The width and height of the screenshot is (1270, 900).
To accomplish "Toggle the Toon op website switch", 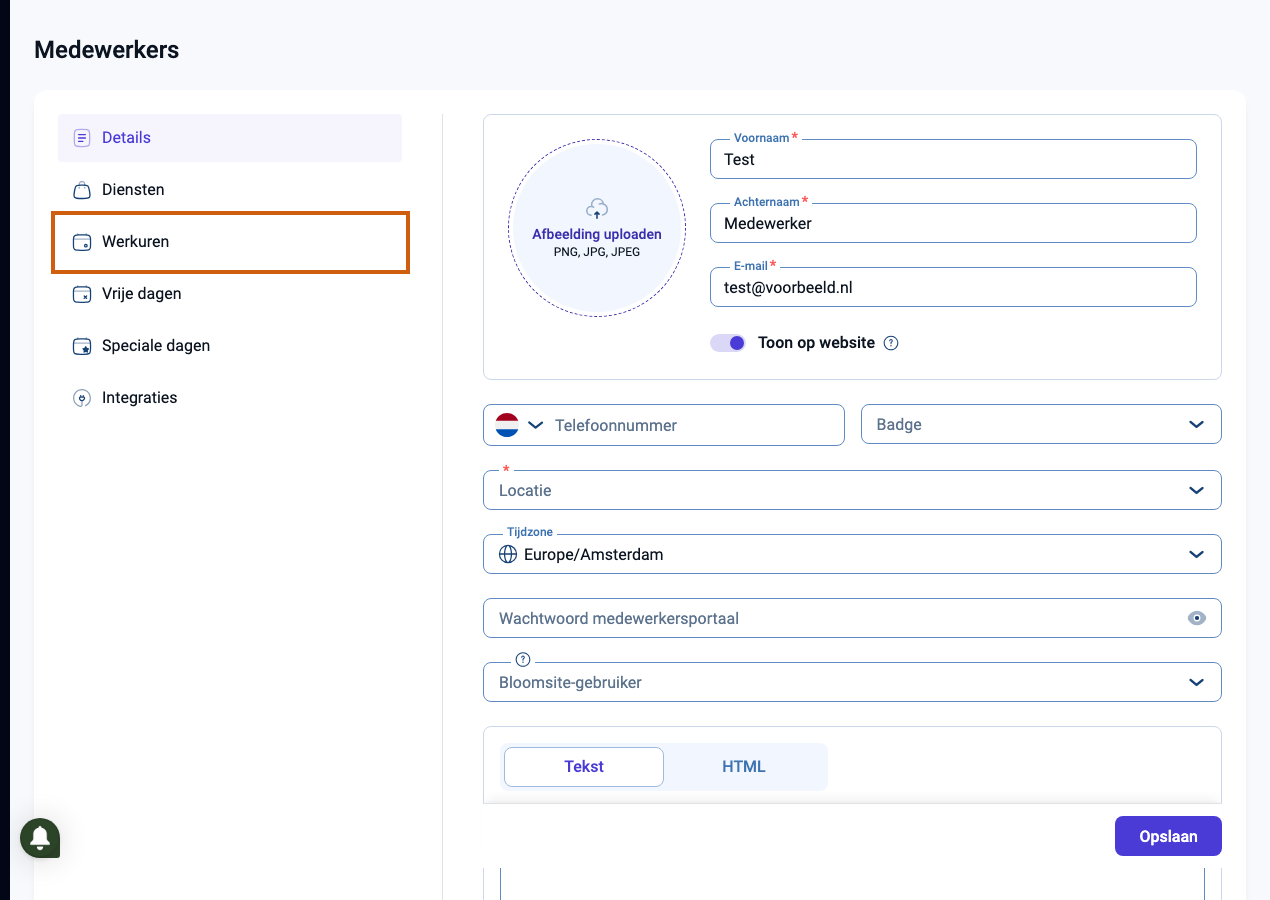I will tap(728, 343).
